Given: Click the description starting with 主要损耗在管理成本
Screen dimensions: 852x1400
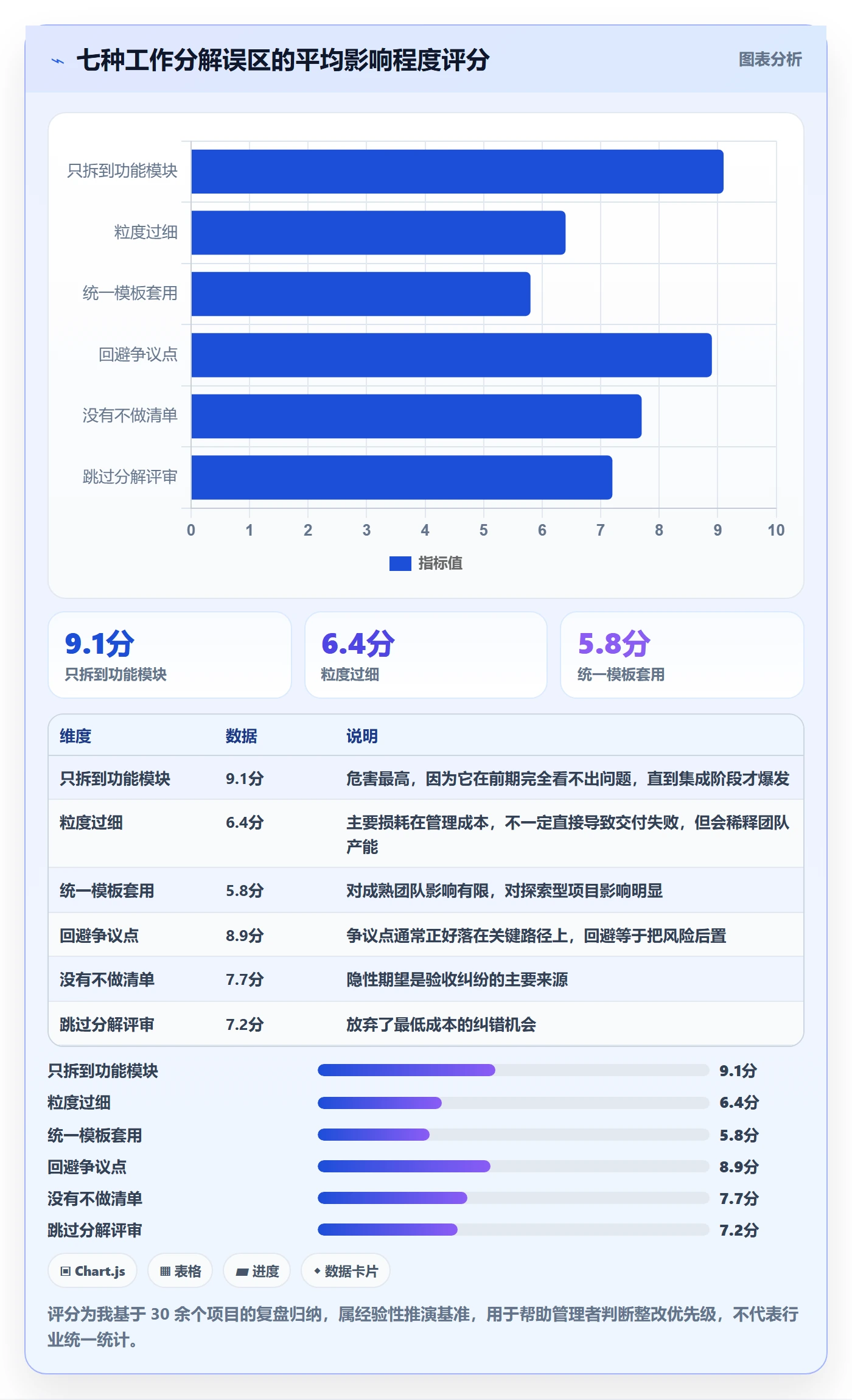Looking at the screenshot, I should click(568, 835).
